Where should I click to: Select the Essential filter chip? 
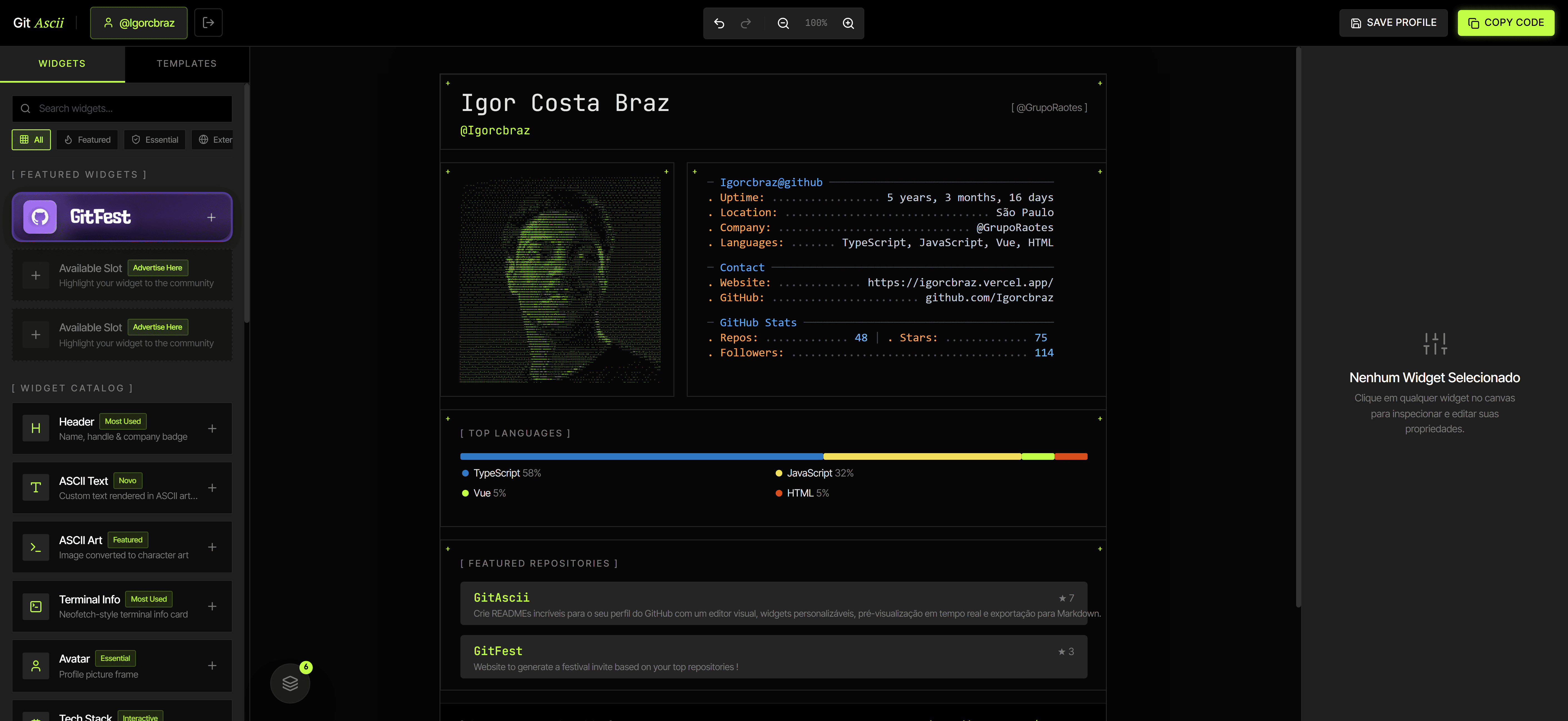[x=155, y=139]
